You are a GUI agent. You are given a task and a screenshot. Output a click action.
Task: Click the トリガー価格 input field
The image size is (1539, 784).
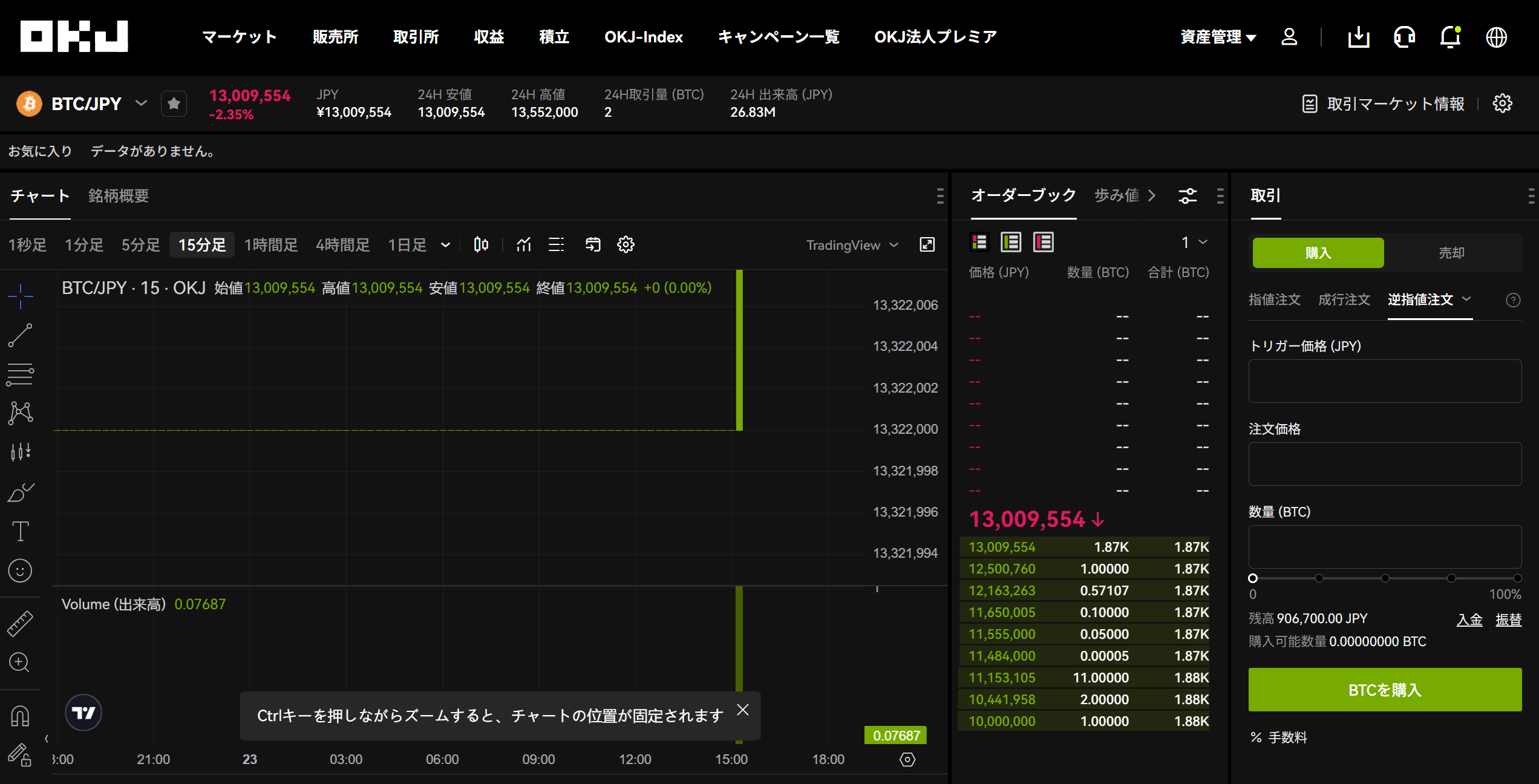point(1385,381)
